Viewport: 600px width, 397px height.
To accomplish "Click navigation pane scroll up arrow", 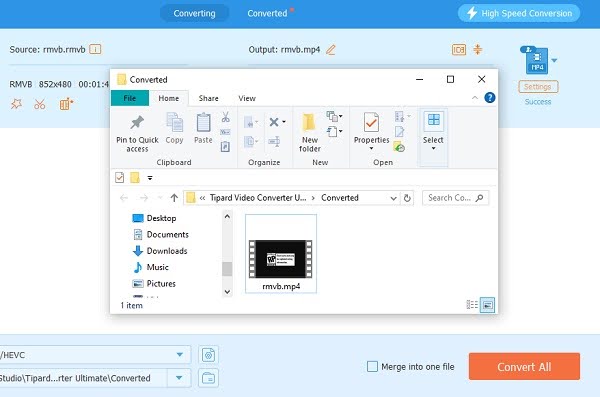I will pos(227,217).
